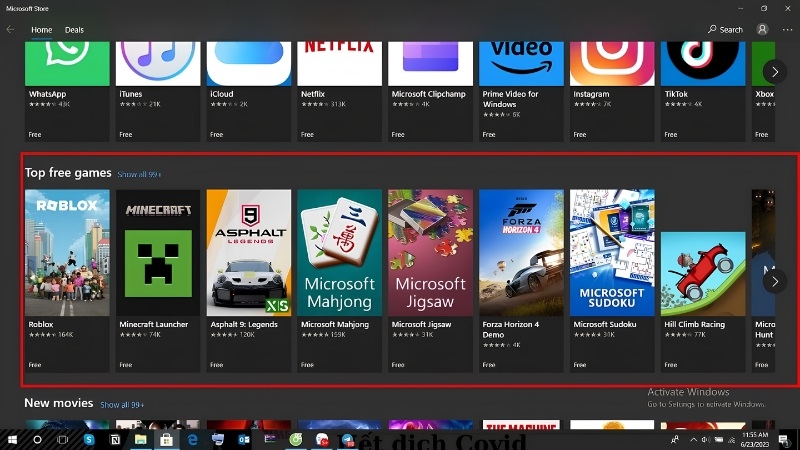This screenshot has width=800, height=450.
Task: Open the three-dot more options menu
Action: 787,30
